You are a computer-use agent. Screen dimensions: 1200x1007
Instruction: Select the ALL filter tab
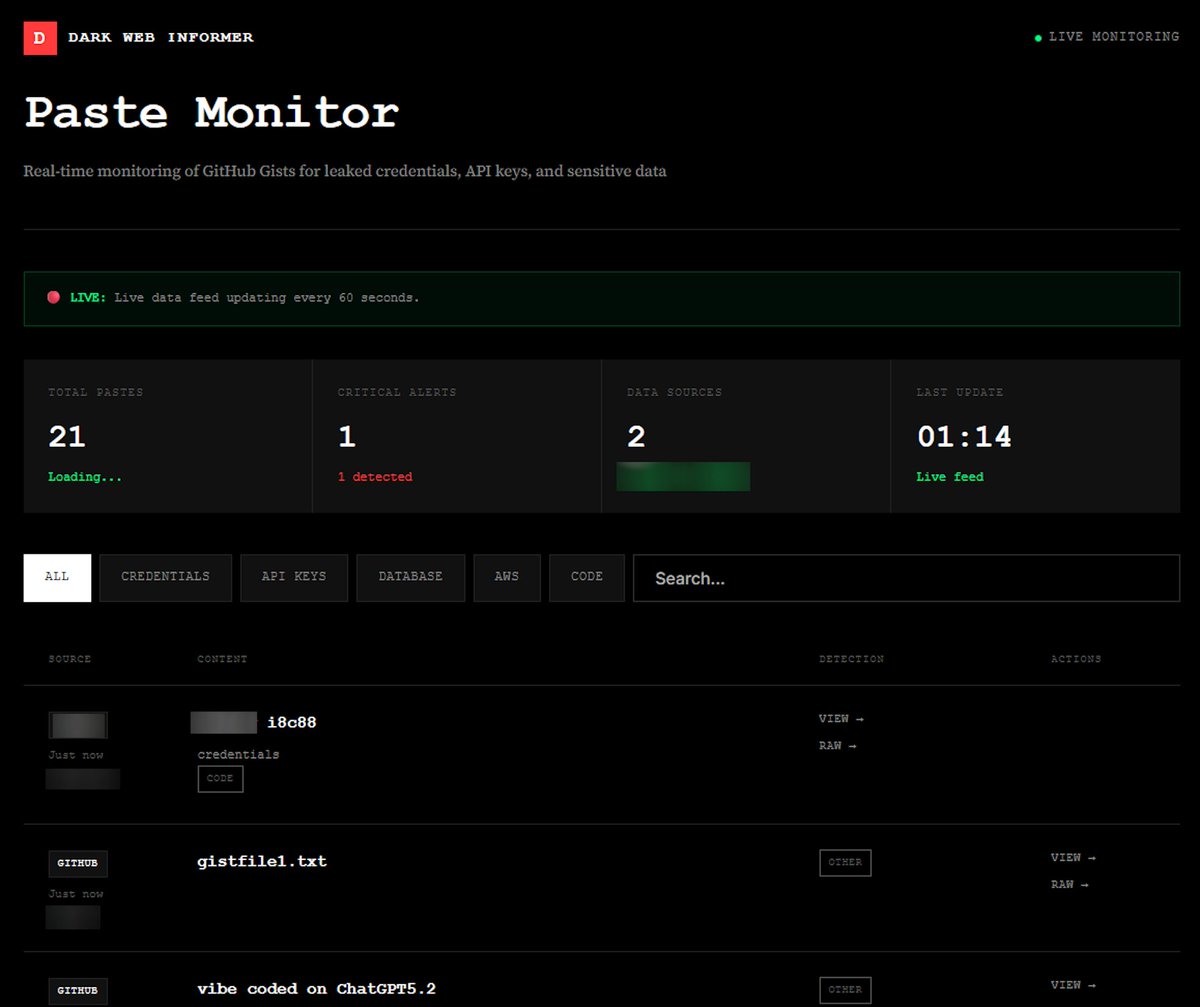tap(57, 578)
